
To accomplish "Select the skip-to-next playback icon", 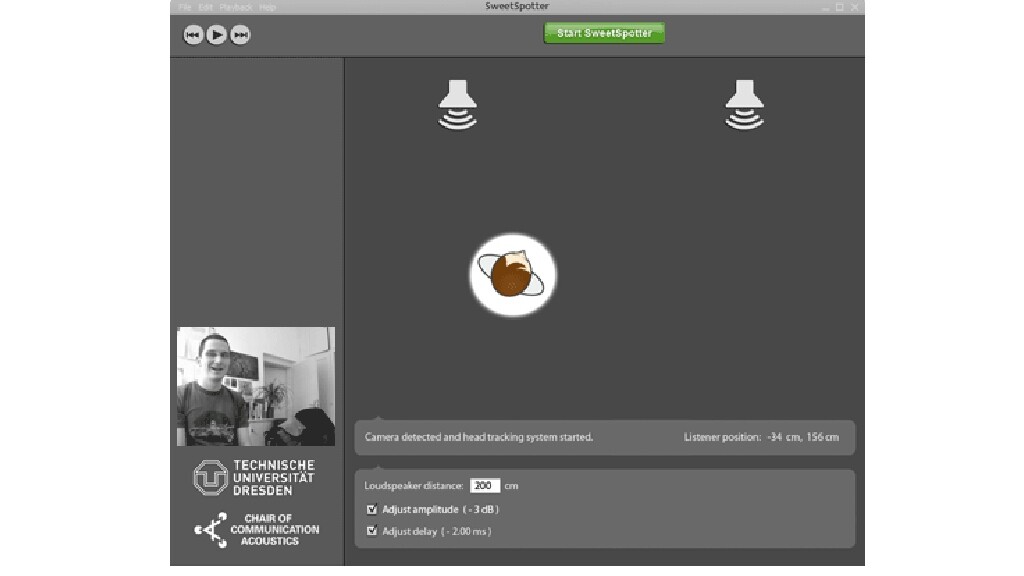I will [x=239, y=34].
